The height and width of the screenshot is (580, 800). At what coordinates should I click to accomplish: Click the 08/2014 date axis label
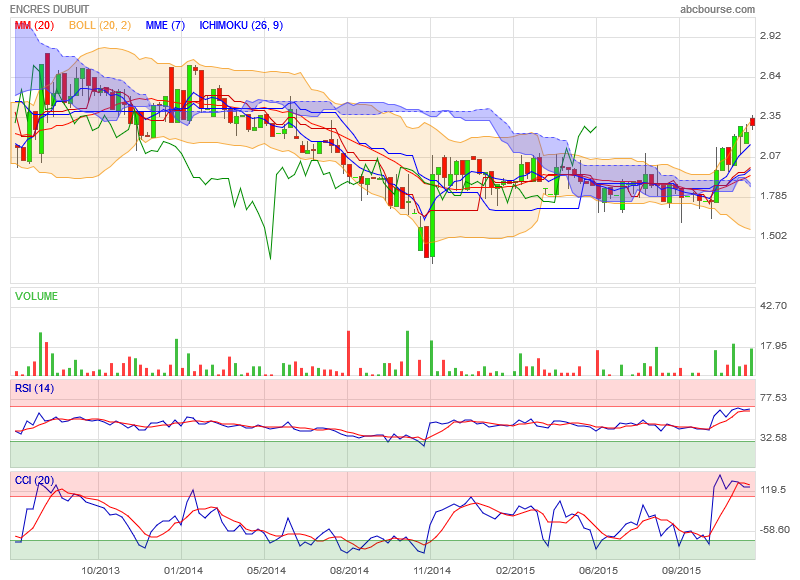[349, 570]
